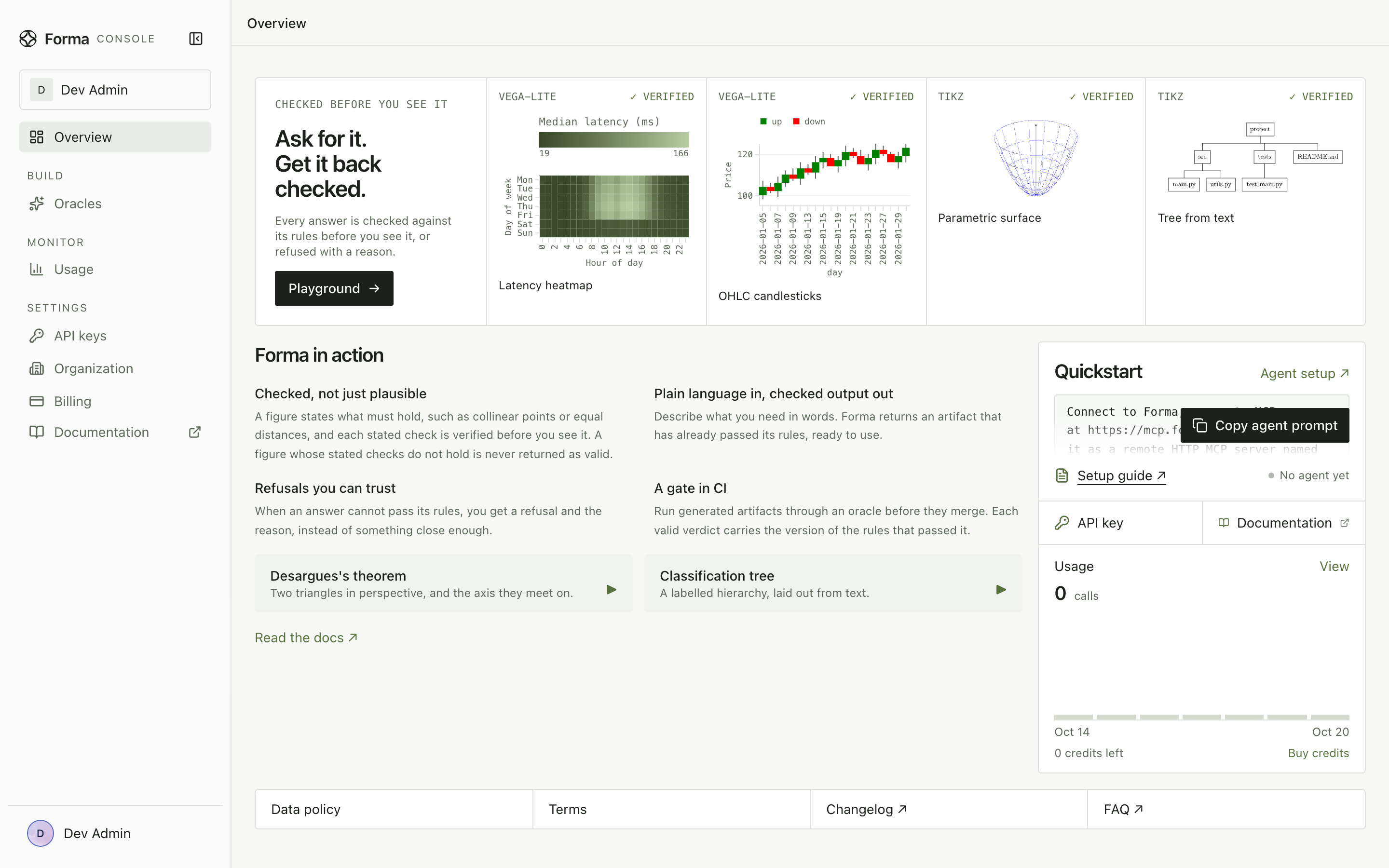Click the Organization building icon
1389x868 pixels.
37,368
